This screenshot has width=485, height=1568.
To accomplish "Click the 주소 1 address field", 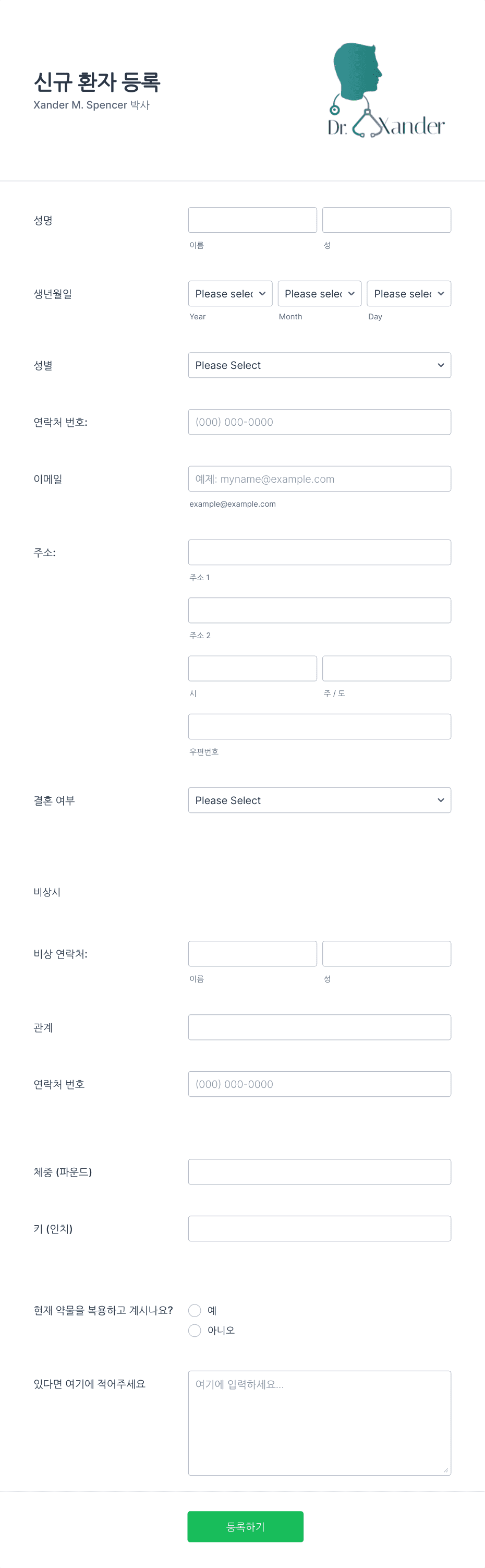I will point(320,552).
